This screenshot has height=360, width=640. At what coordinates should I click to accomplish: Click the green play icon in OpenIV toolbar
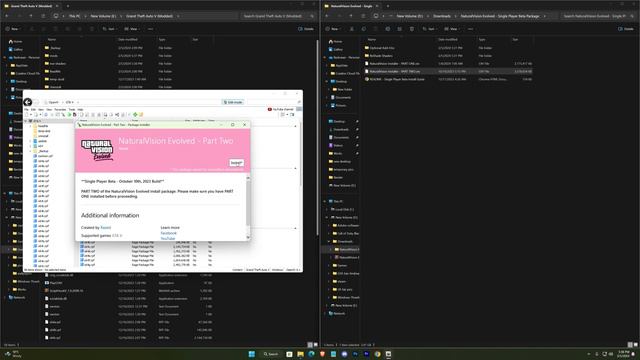coord(69,115)
